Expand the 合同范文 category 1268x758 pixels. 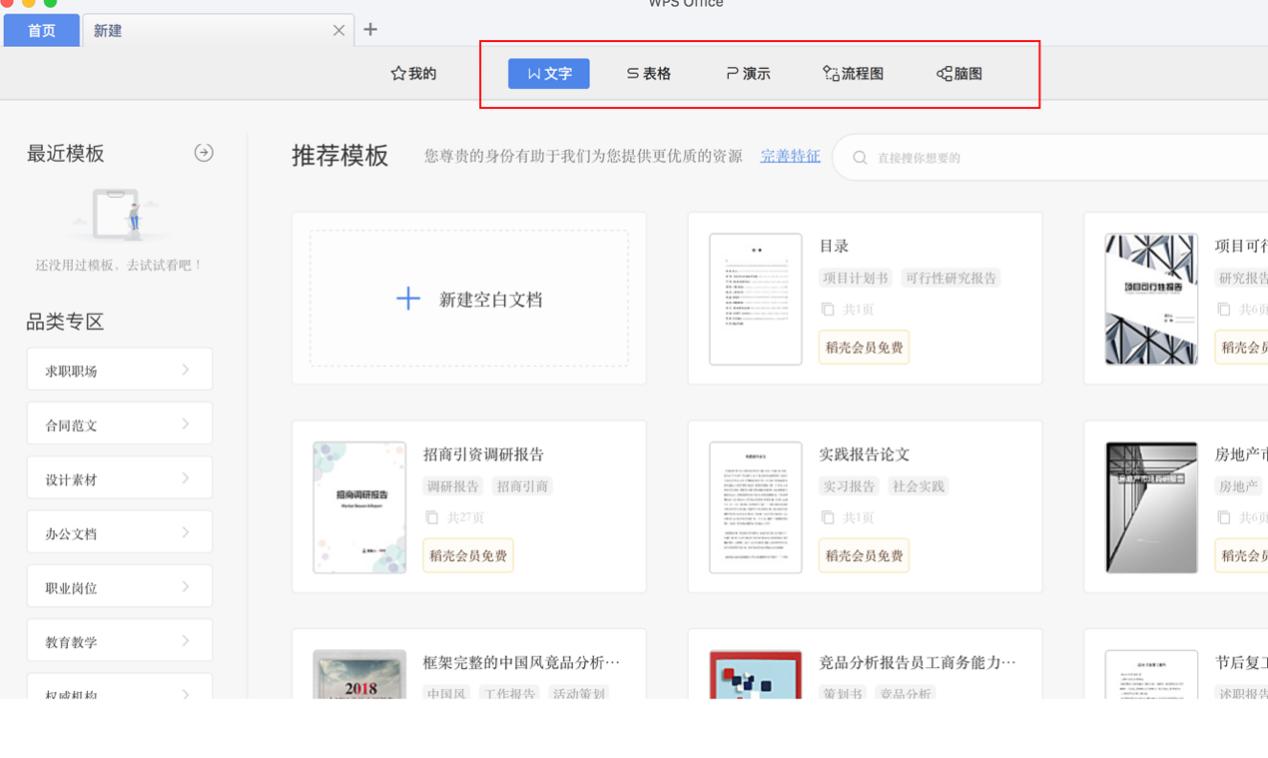click(x=119, y=422)
